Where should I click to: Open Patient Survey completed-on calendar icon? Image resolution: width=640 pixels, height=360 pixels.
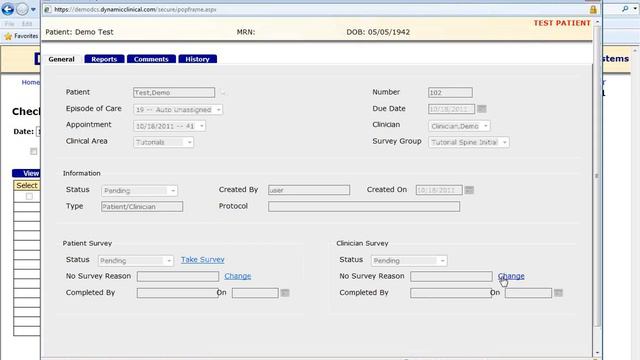pos(285,293)
